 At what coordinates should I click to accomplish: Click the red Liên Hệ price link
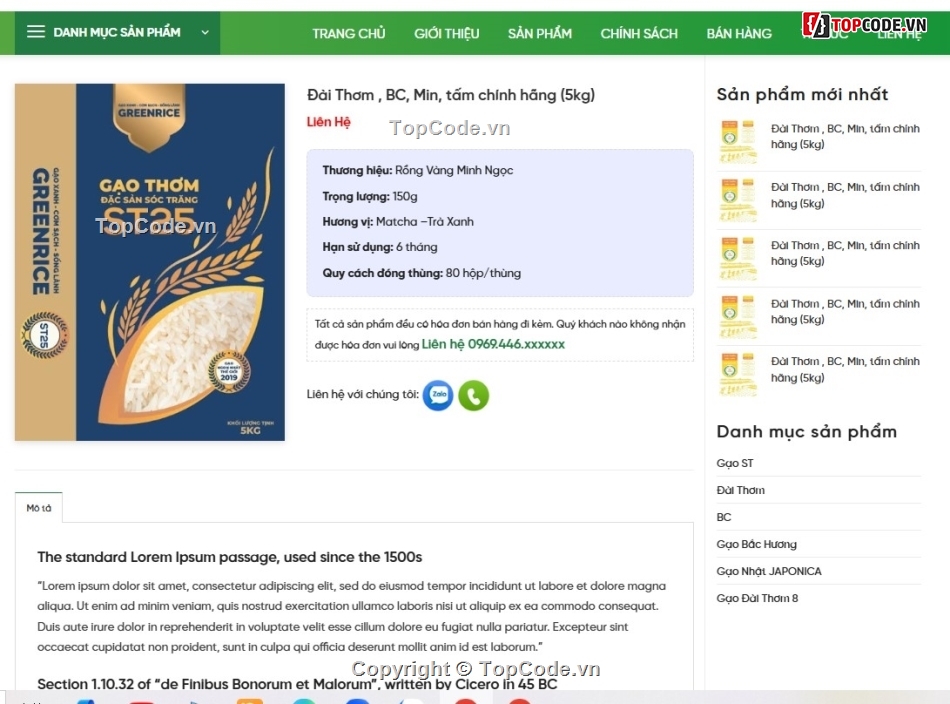tap(328, 122)
